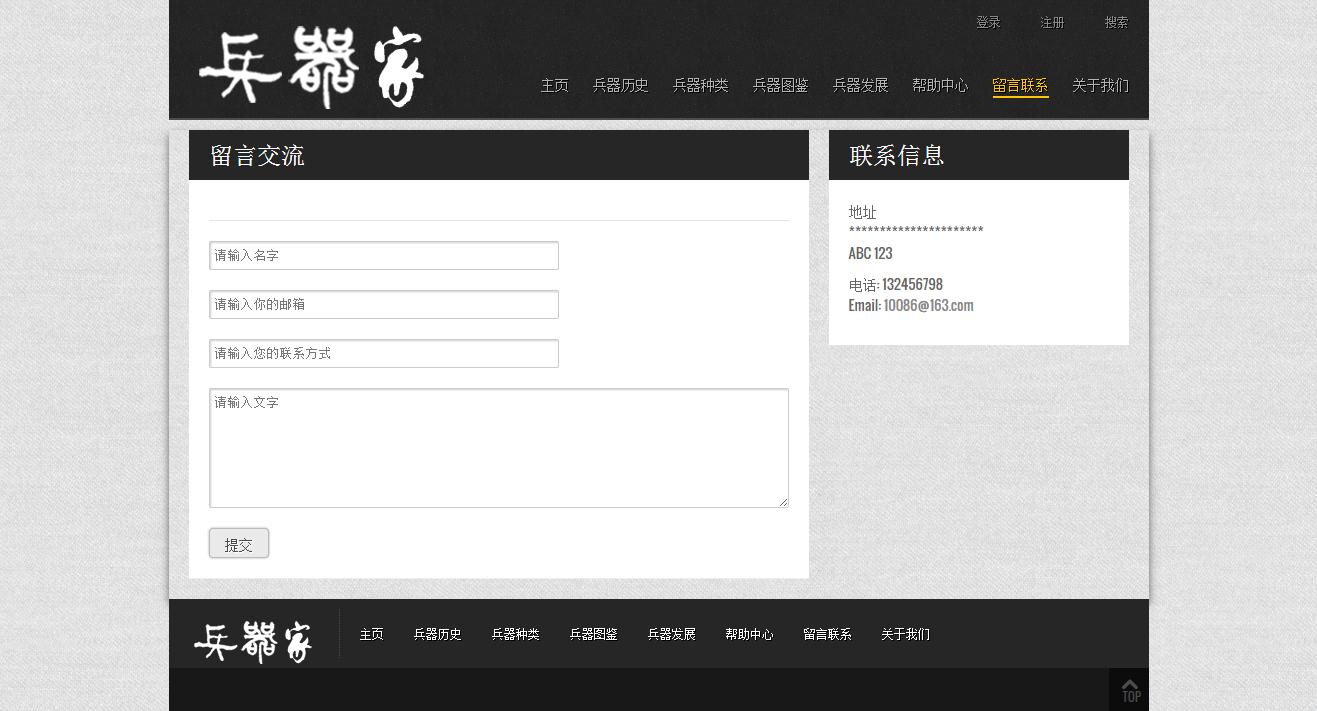Open 帮助中心 from top navigation
Image resolution: width=1317 pixels, height=711 pixels.
940,86
